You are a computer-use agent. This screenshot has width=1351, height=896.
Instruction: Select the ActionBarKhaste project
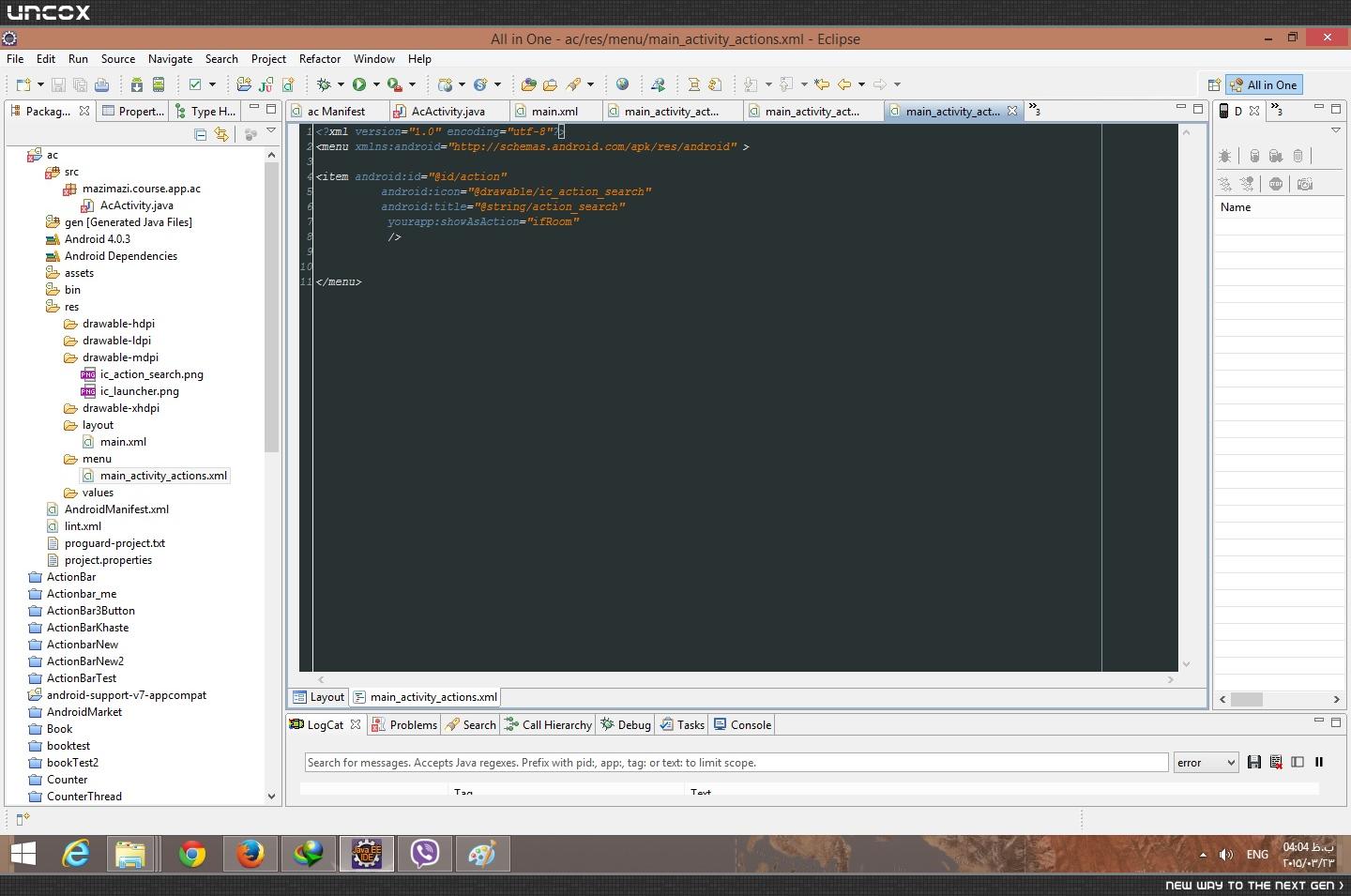[x=87, y=628]
